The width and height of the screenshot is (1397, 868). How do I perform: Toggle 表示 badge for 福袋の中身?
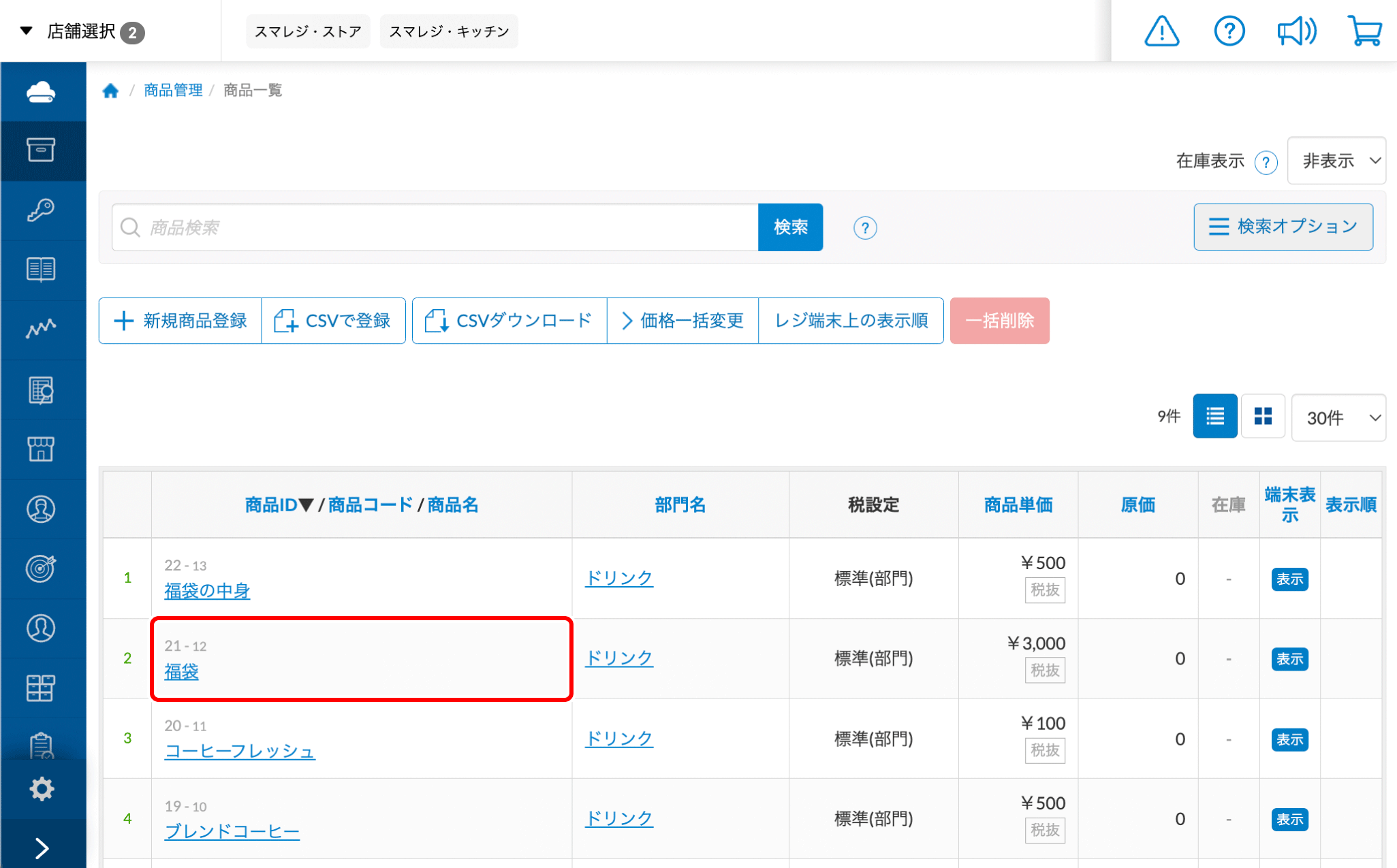click(x=1289, y=579)
